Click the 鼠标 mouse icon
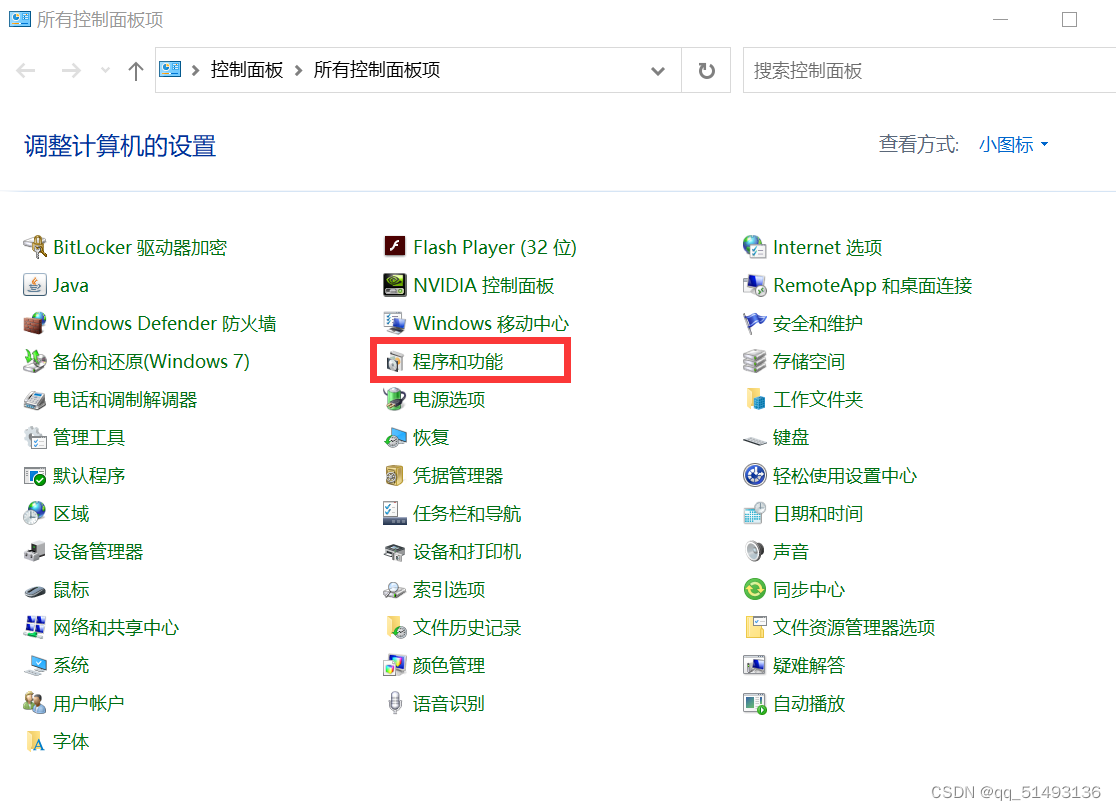Screen dimensions: 1116x810 [x=35, y=590]
